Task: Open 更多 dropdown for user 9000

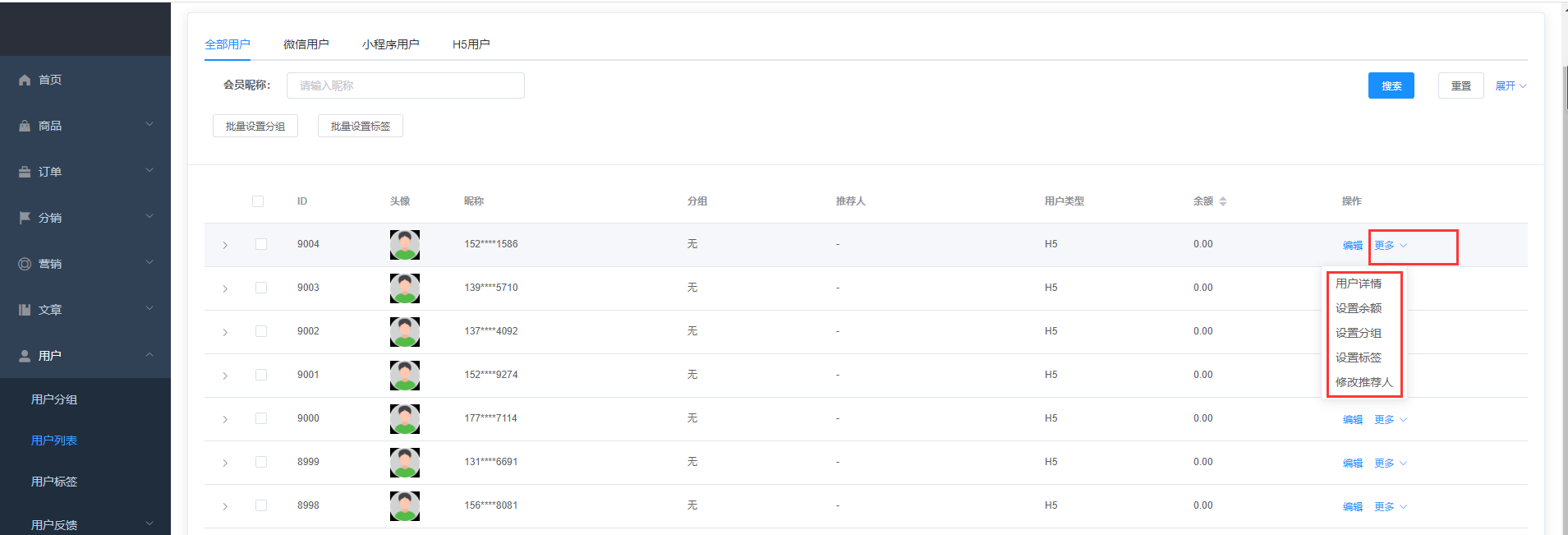Action: (1391, 419)
